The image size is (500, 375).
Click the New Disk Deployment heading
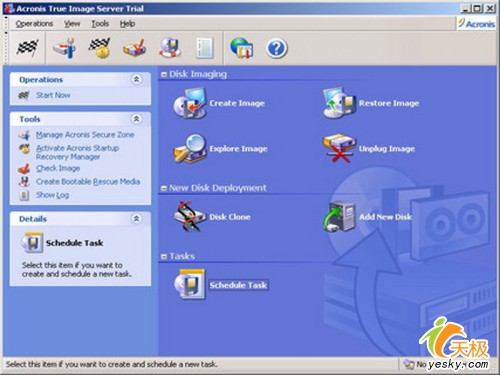[218, 188]
